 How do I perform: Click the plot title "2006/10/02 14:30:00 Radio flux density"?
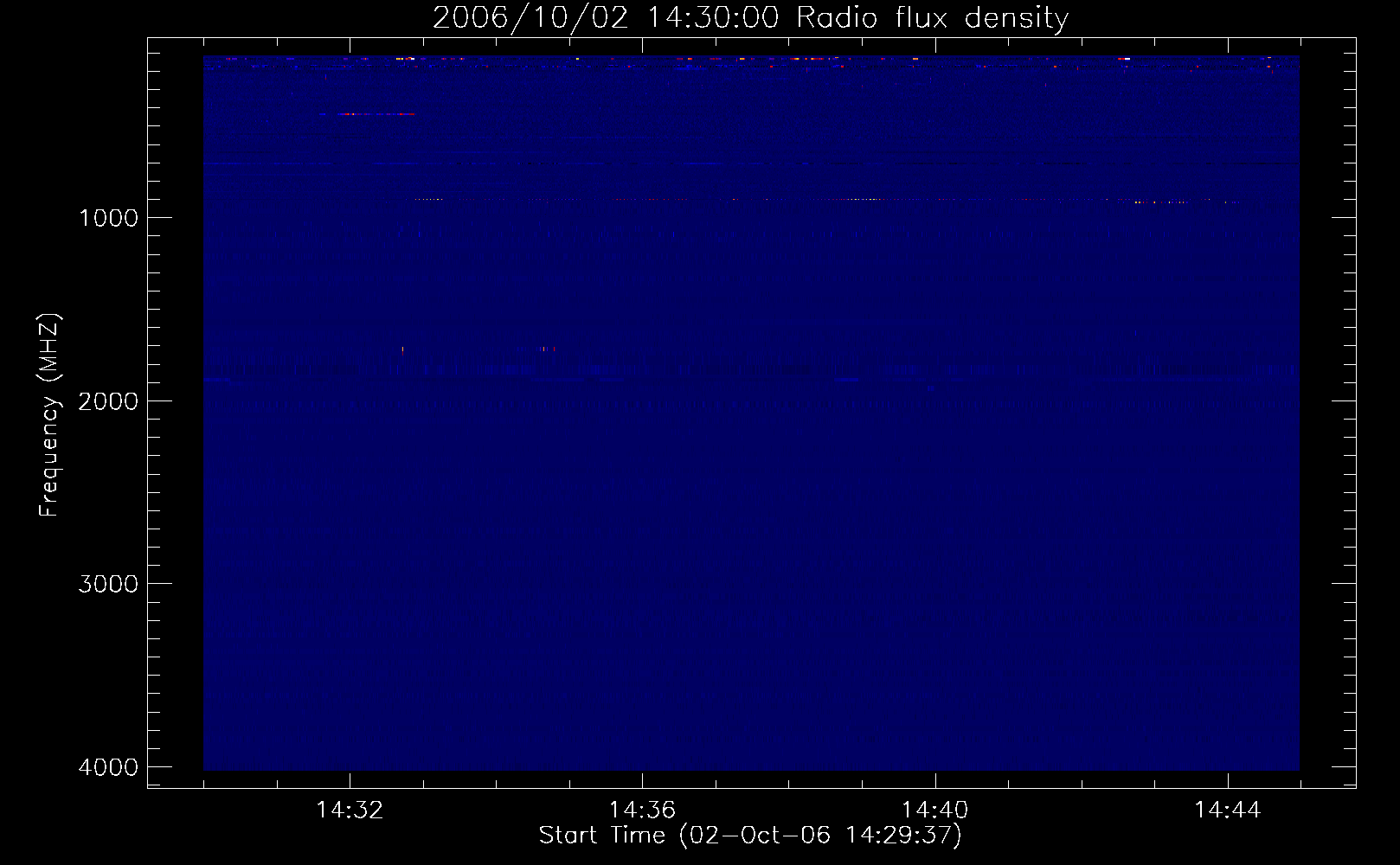click(750, 18)
